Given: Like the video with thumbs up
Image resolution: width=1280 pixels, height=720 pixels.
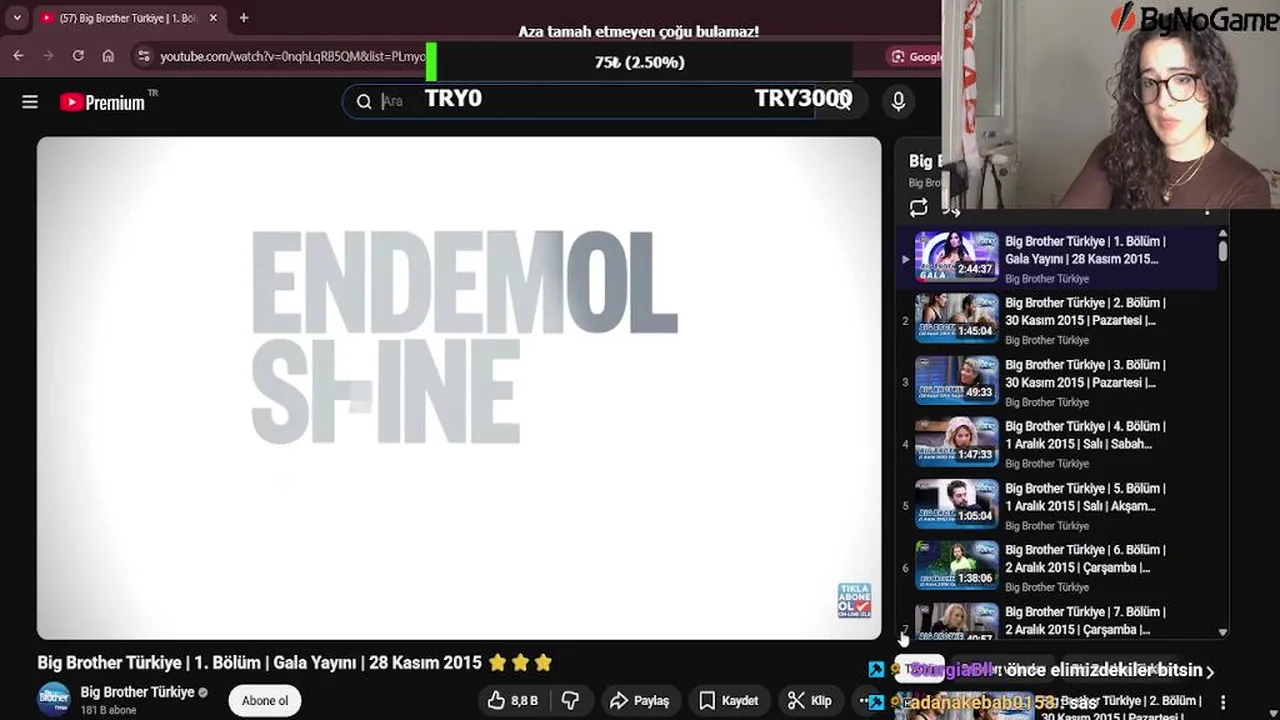Looking at the screenshot, I should point(513,700).
